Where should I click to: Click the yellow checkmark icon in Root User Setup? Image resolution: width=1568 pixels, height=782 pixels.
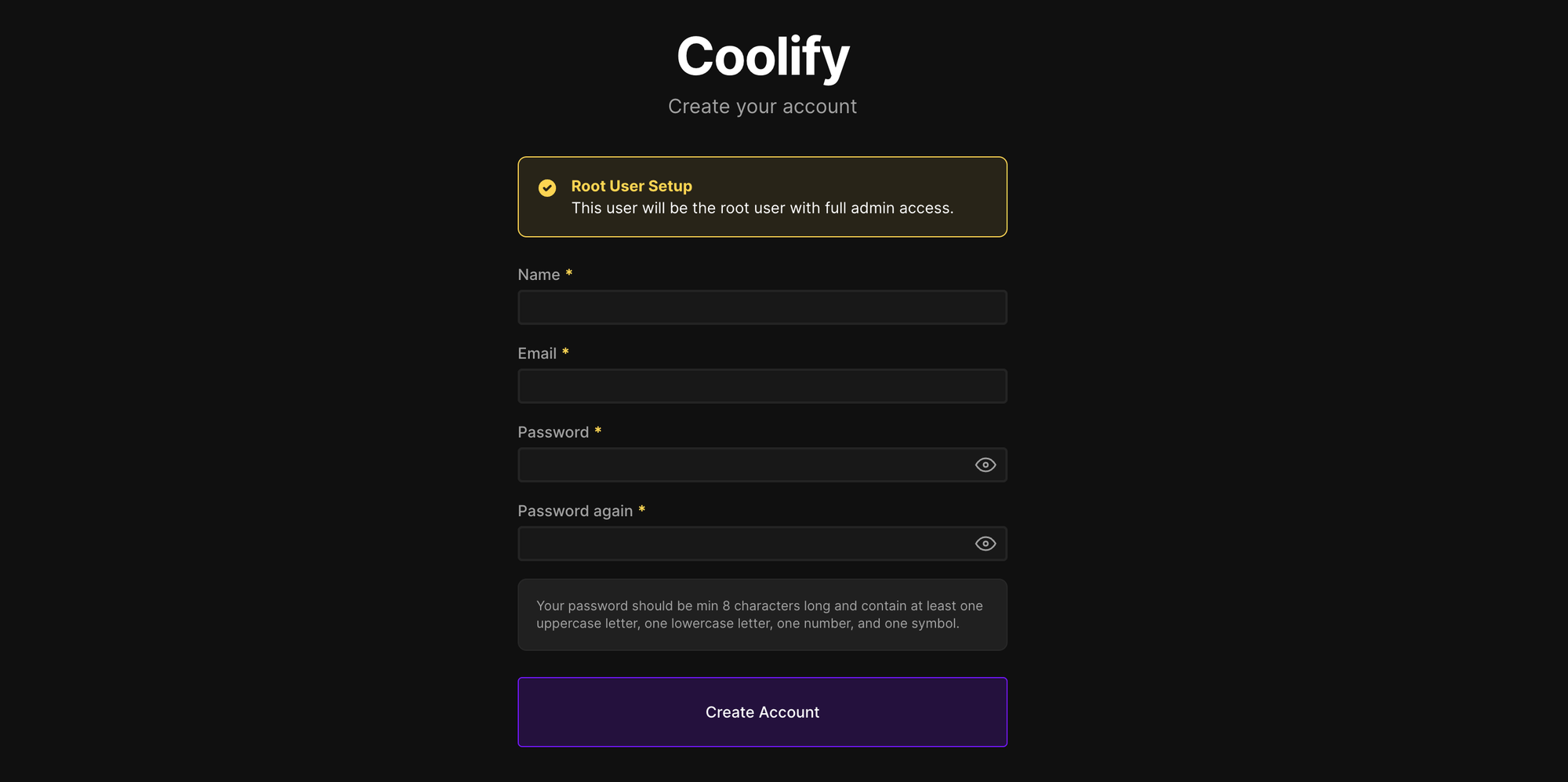pos(546,188)
